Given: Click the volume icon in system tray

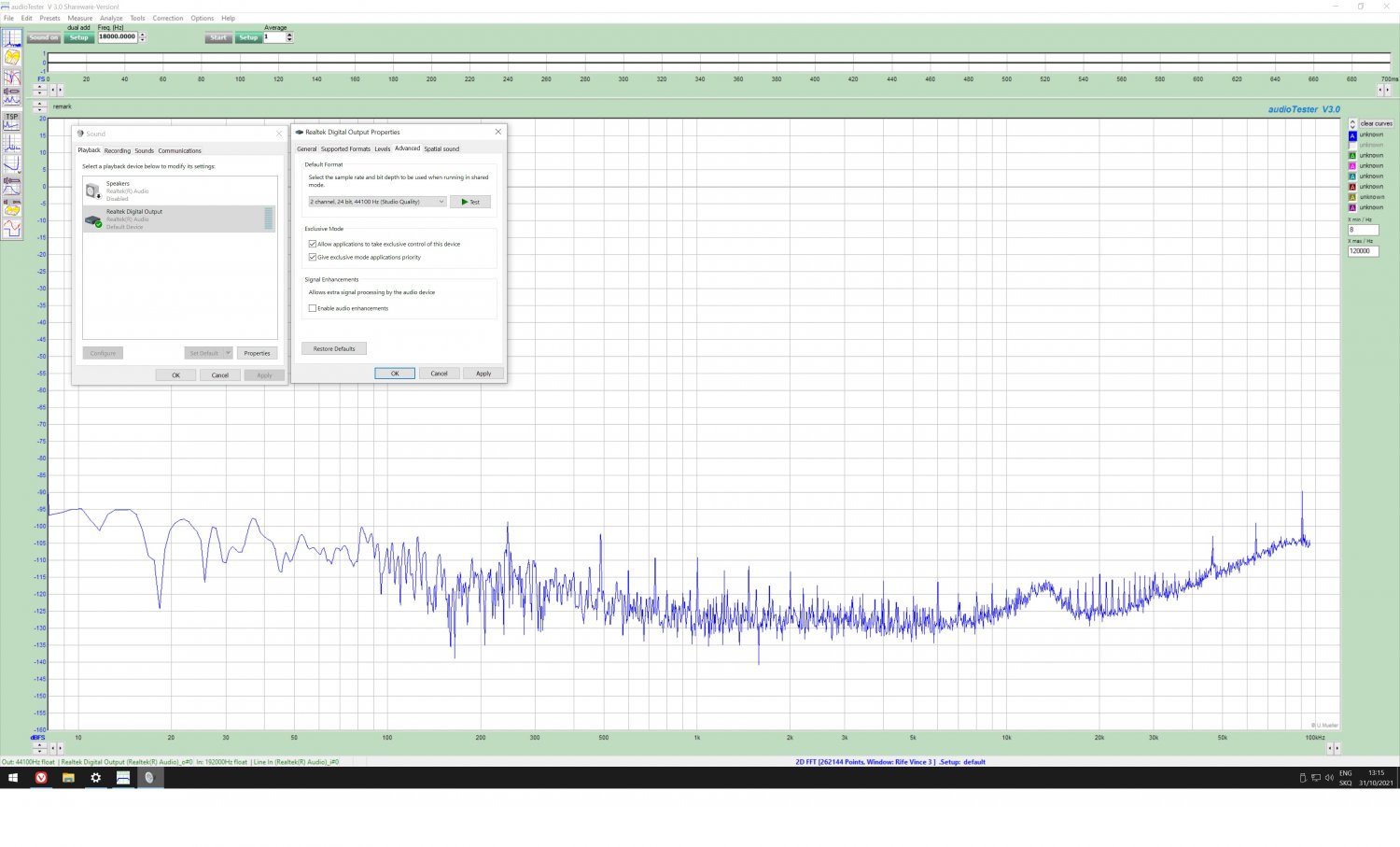Looking at the screenshot, I should tap(1329, 778).
